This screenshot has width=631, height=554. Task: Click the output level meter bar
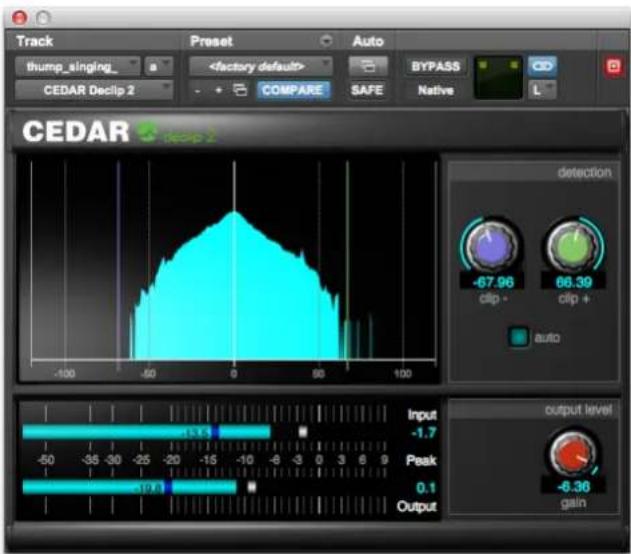pos(130,487)
